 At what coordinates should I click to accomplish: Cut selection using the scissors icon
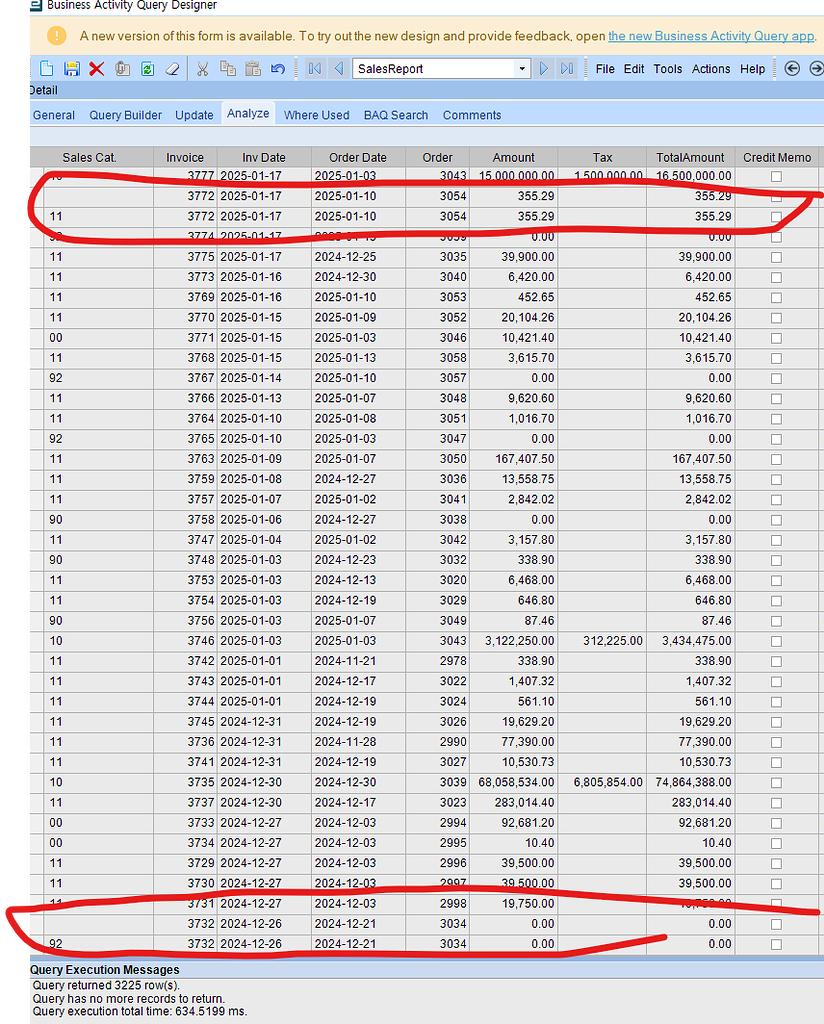click(x=203, y=68)
